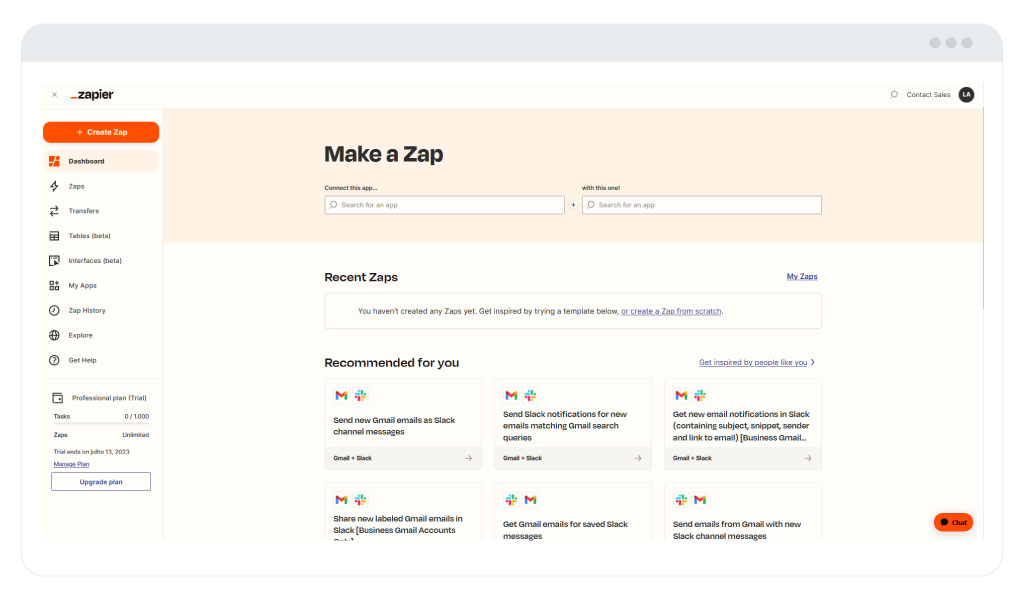Image resolution: width=1024 pixels, height=600 pixels.
Task: Open the My Zaps link
Action: 802,277
